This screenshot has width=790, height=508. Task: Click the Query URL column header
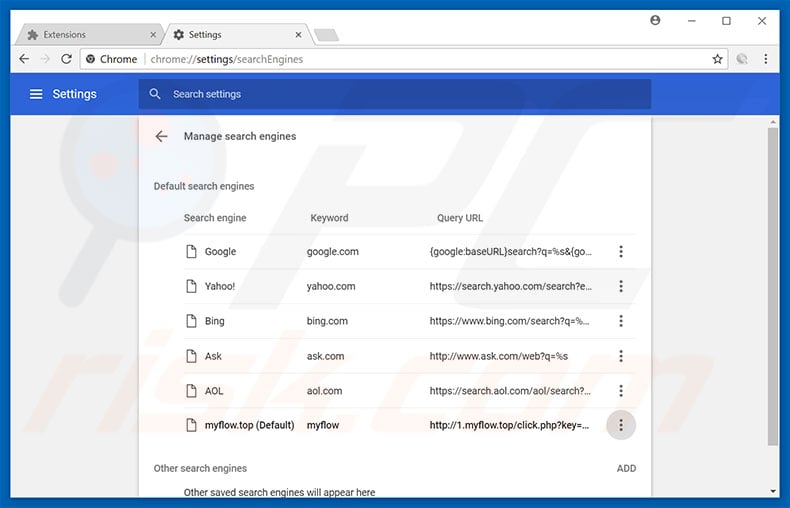click(x=459, y=218)
